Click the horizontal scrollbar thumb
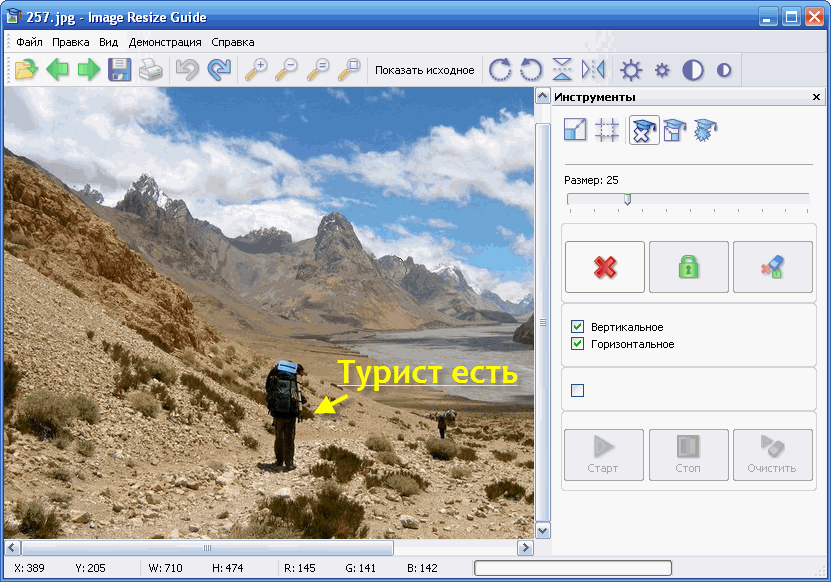This screenshot has width=831, height=582. 207,548
